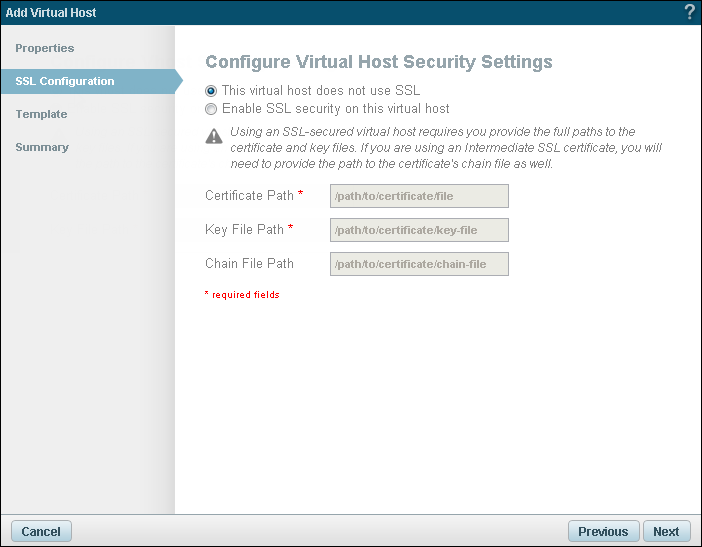Jump to the Summary step
This screenshot has width=702, height=547.
[x=42, y=147]
